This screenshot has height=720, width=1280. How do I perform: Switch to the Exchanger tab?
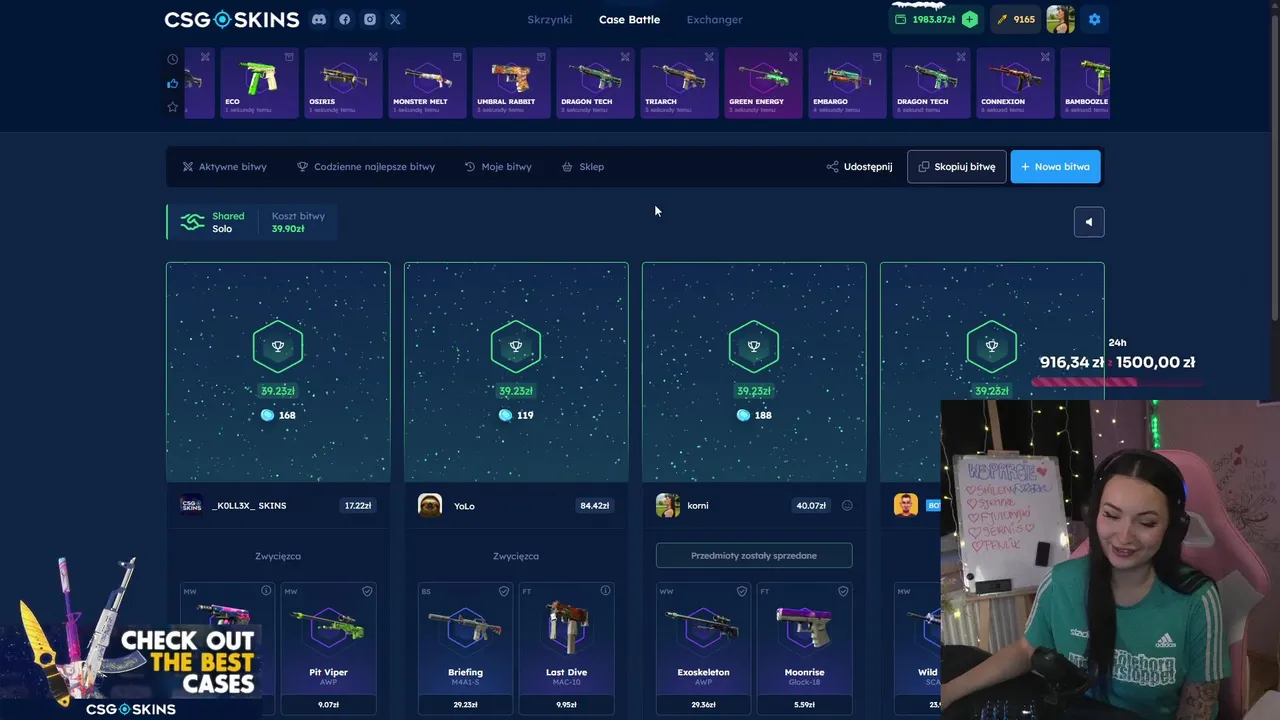[714, 19]
